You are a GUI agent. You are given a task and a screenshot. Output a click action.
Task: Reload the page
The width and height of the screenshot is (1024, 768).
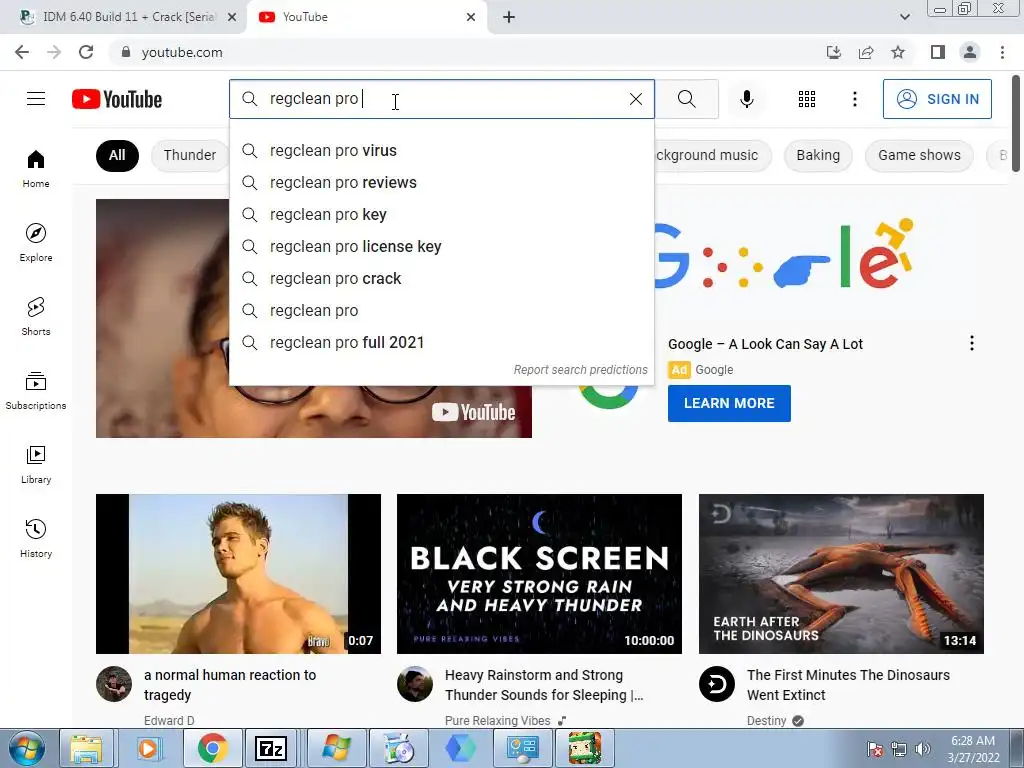pos(86,52)
